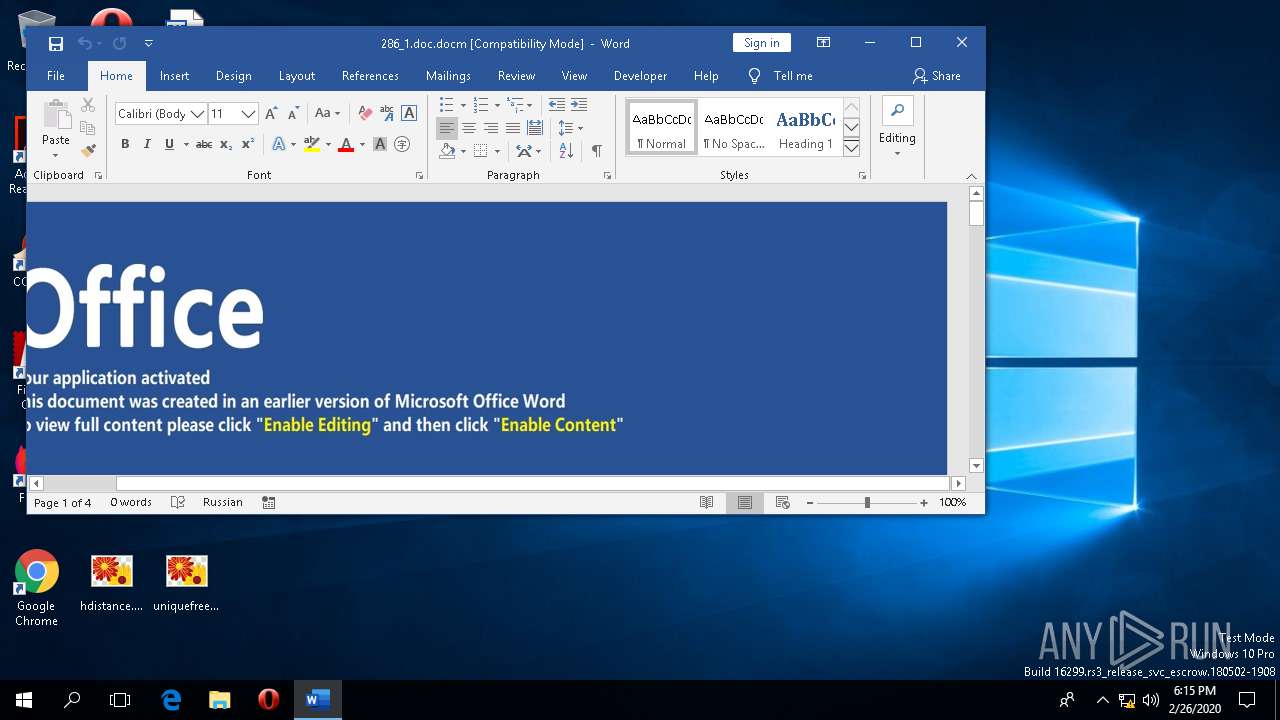Start a numbered list
This screenshot has height=720, width=1280.
(x=481, y=105)
